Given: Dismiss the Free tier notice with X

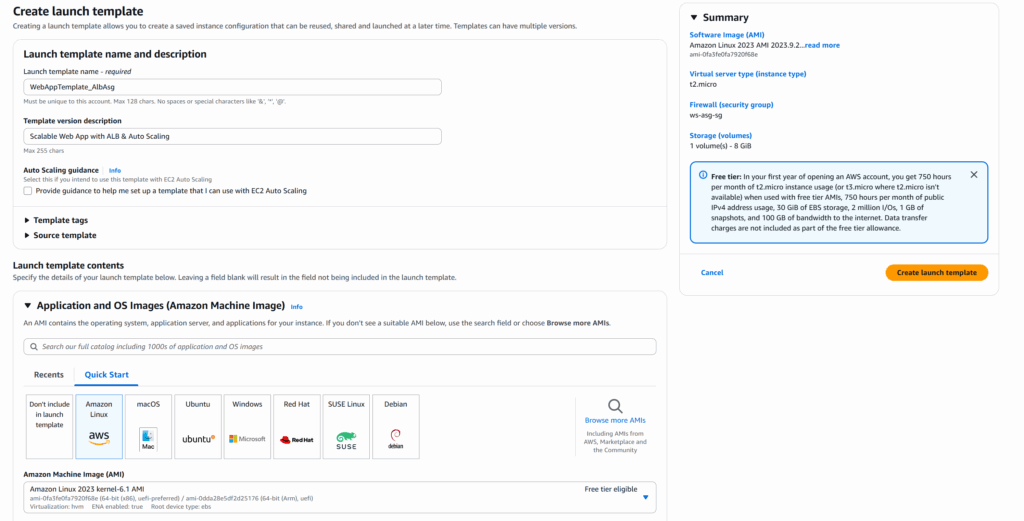Looking at the screenshot, I should click(x=974, y=175).
